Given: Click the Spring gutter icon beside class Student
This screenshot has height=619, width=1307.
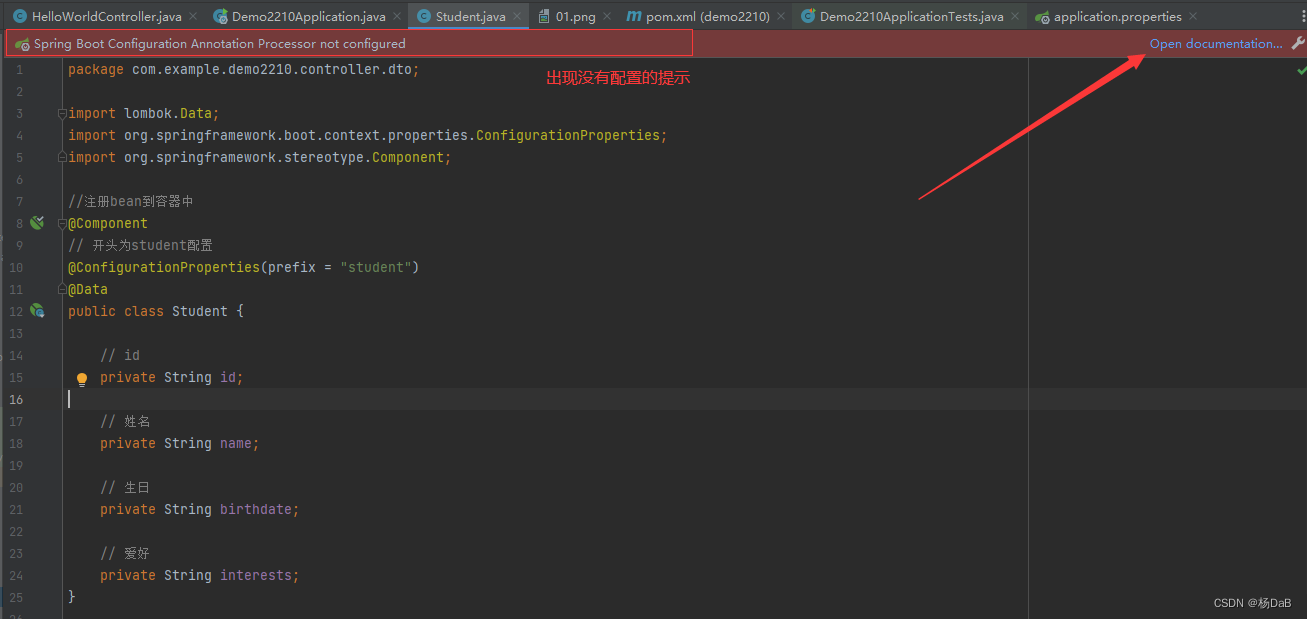Looking at the screenshot, I should point(37,311).
